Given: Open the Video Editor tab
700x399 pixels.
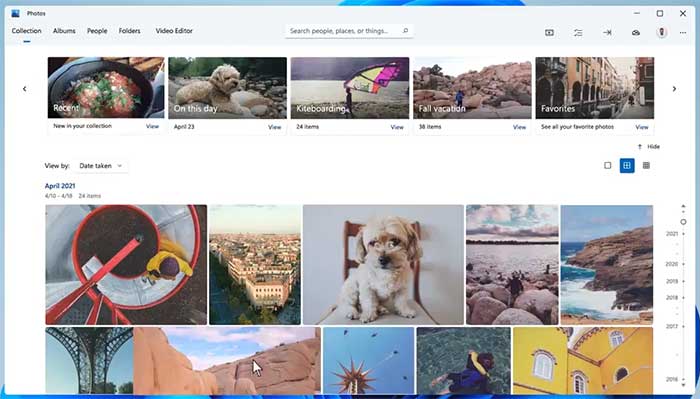Looking at the screenshot, I should (x=174, y=31).
